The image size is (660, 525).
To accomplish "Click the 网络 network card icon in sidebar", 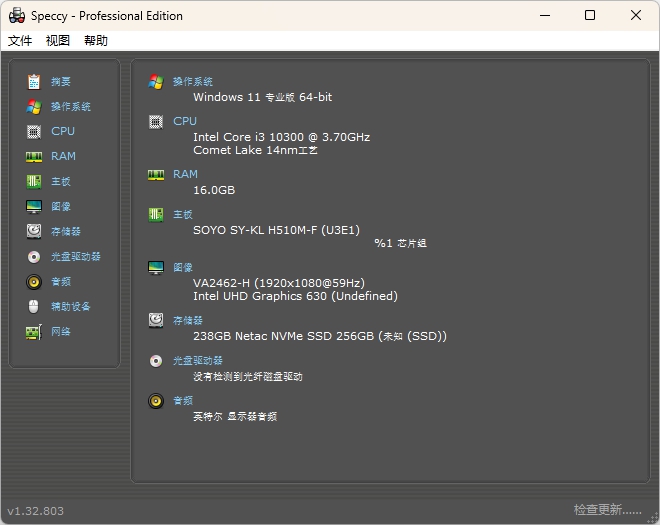I will pyautogui.click(x=34, y=332).
